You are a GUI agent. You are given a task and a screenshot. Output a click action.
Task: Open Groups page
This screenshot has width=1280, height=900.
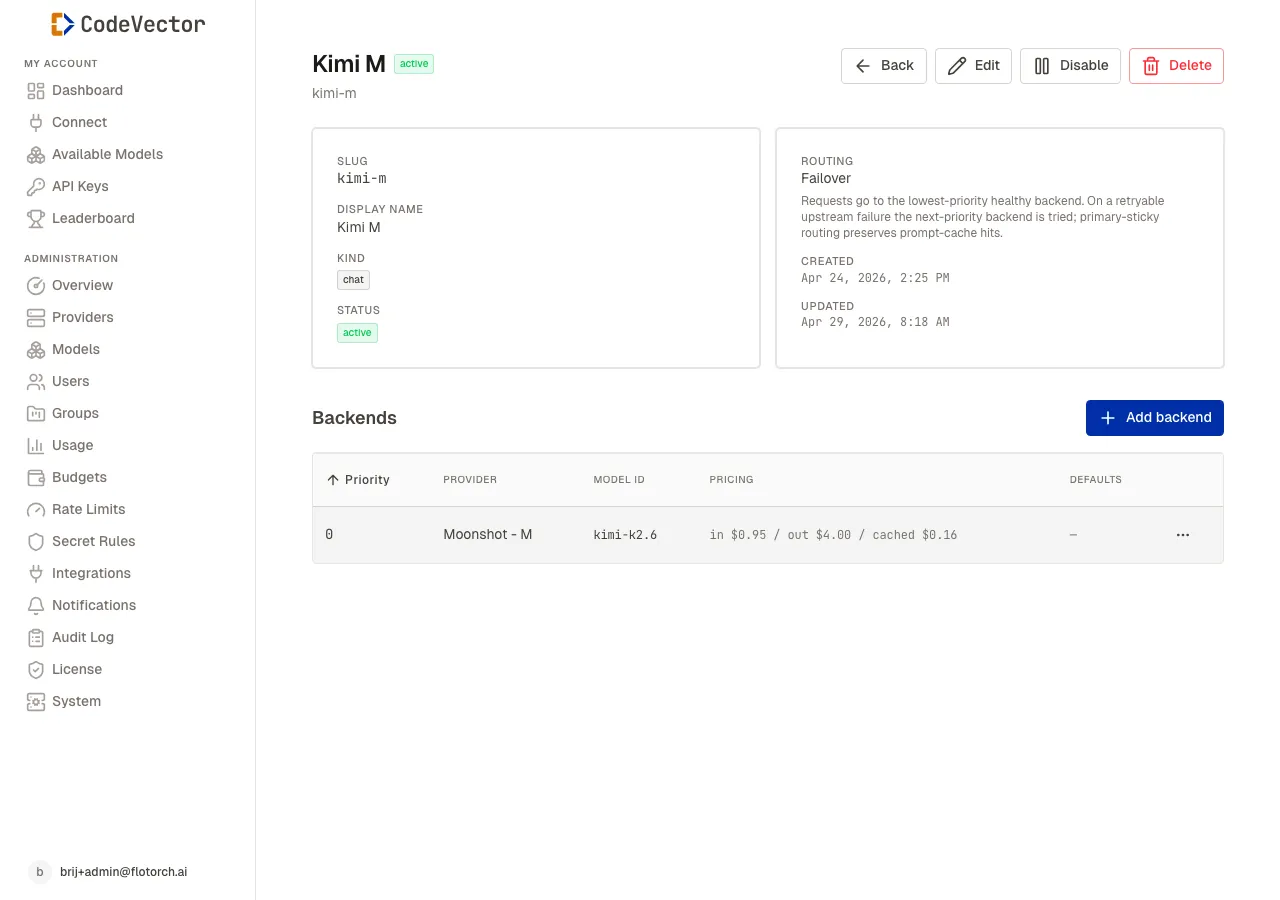pyautogui.click(x=75, y=413)
